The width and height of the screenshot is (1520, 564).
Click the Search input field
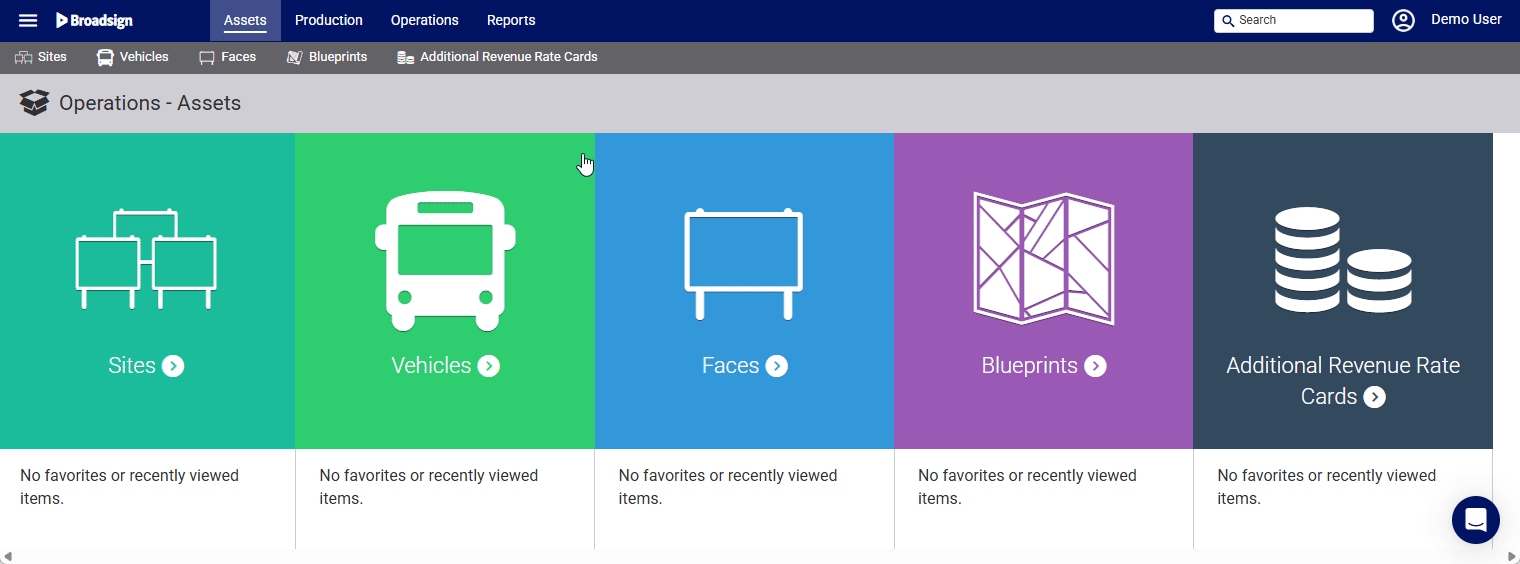[1294, 20]
